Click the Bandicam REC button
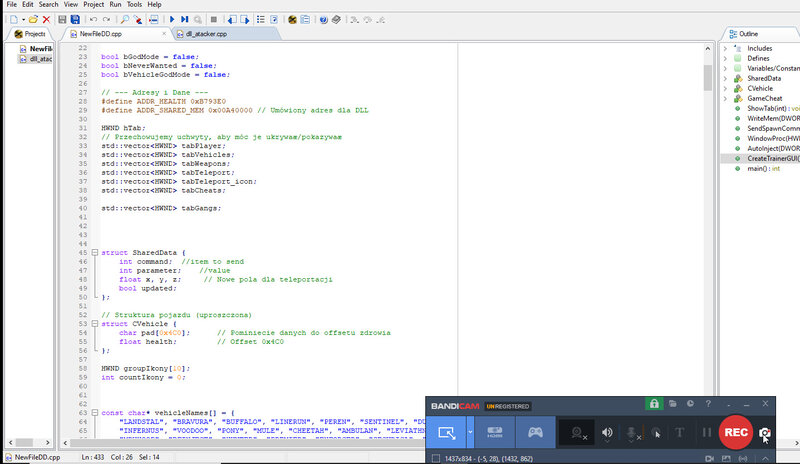Image resolution: width=800 pixels, height=464 pixels. coord(736,432)
